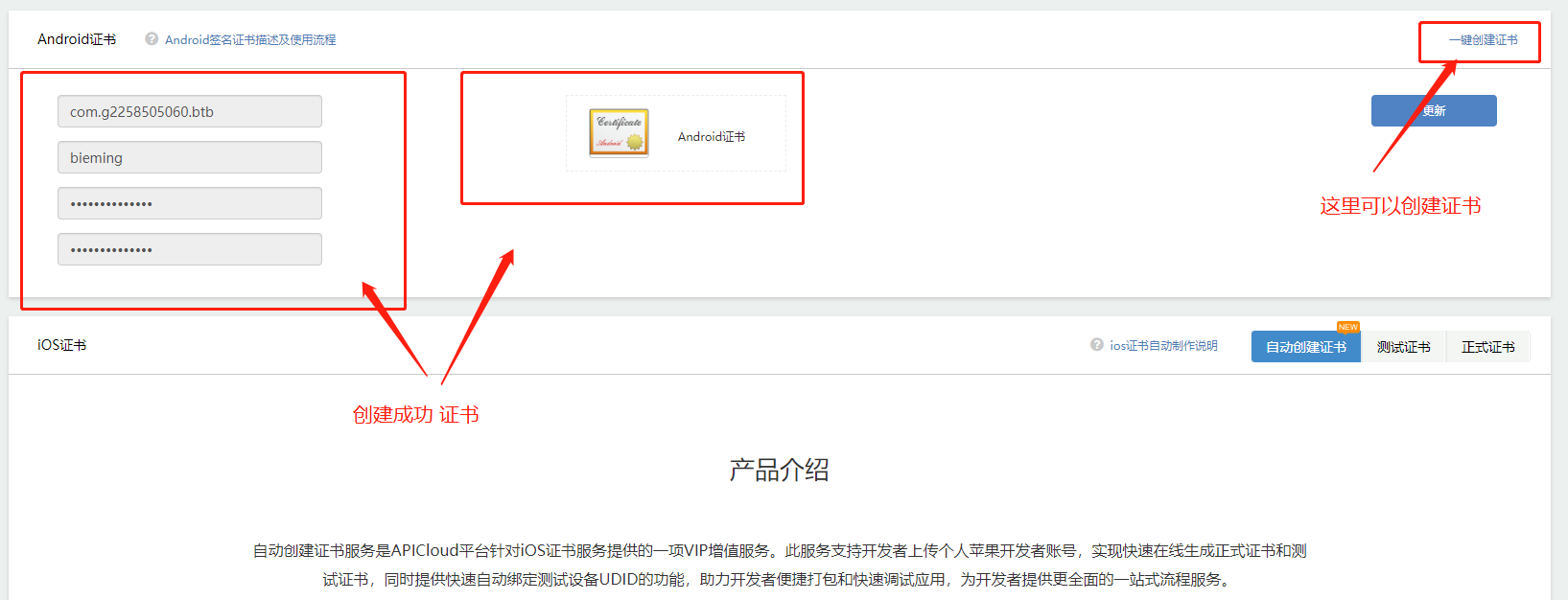This screenshot has height=600, width=1568.
Task: Switch to the 测试证书 tab
Action: point(1404,347)
